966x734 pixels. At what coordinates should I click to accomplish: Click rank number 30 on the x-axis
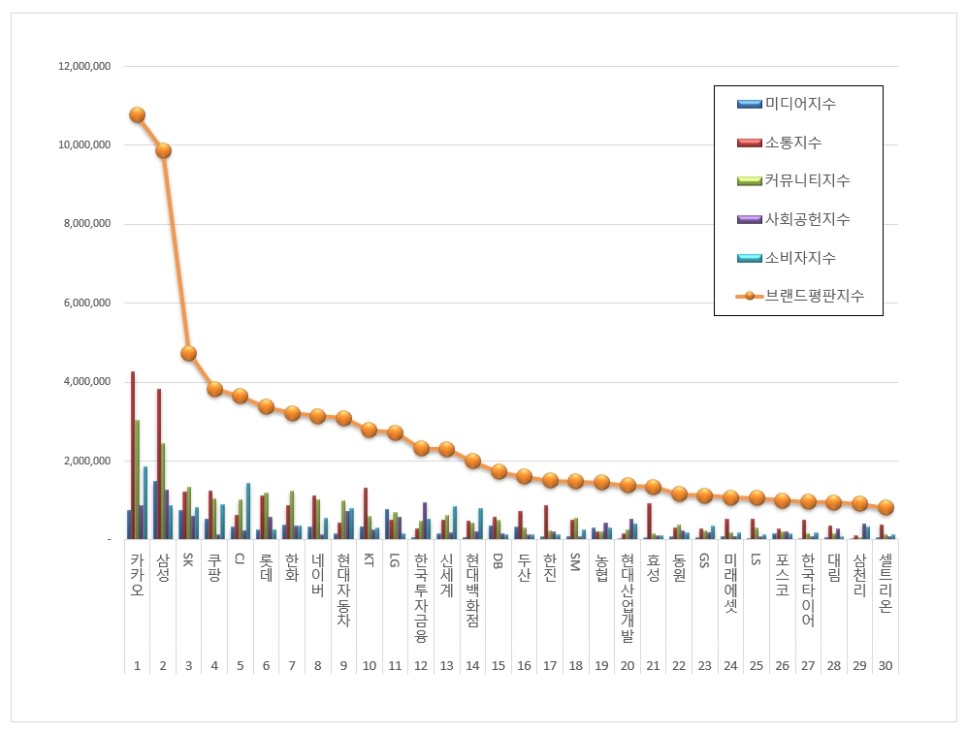pyautogui.click(x=885, y=666)
